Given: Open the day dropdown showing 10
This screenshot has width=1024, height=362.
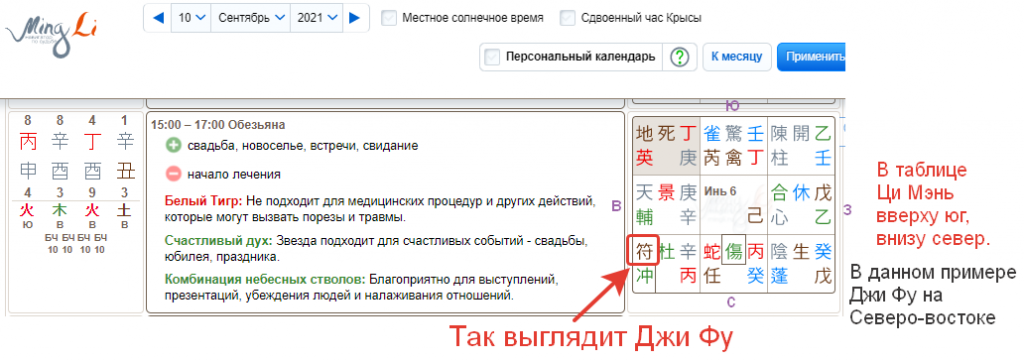Looking at the screenshot, I should (x=191, y=18).
